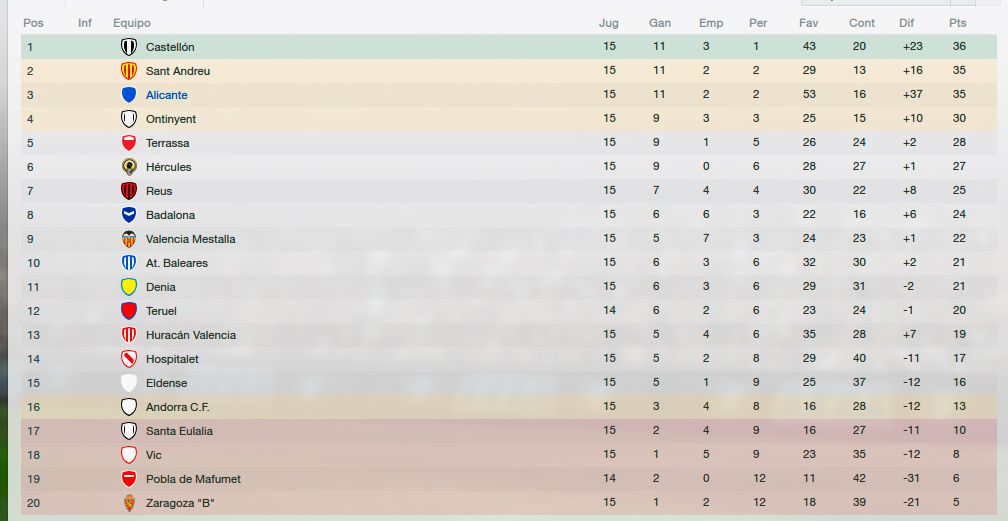Select the Andorra C.F. row

(508, 407)
